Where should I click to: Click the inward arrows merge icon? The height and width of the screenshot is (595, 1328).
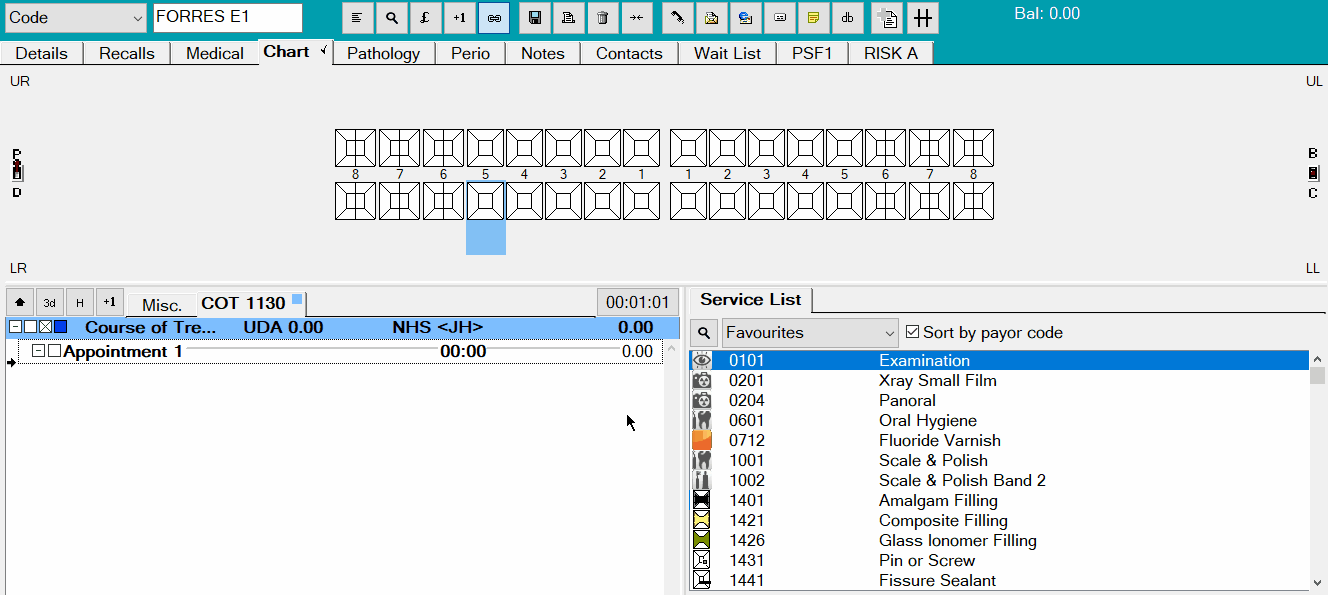(636, 18)
